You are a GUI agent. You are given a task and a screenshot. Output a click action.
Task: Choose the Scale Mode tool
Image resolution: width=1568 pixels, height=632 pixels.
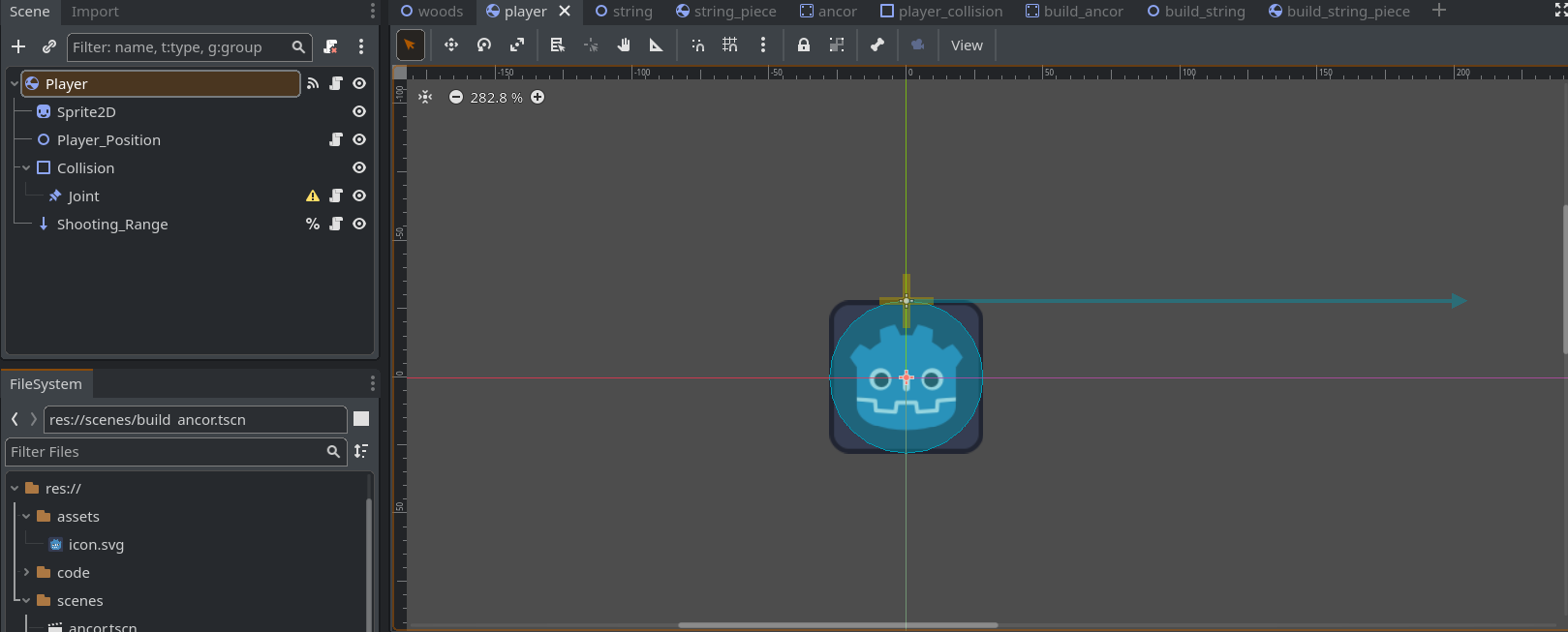(517, 45)
